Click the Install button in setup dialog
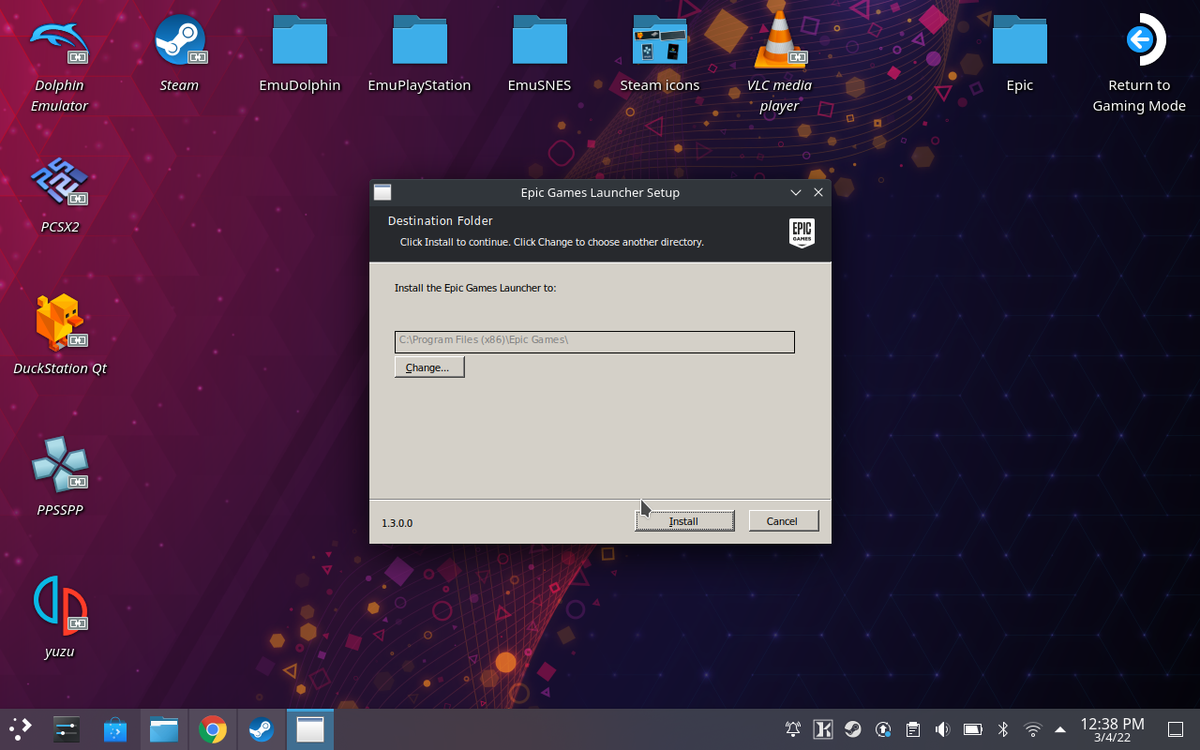 (684, 521)
